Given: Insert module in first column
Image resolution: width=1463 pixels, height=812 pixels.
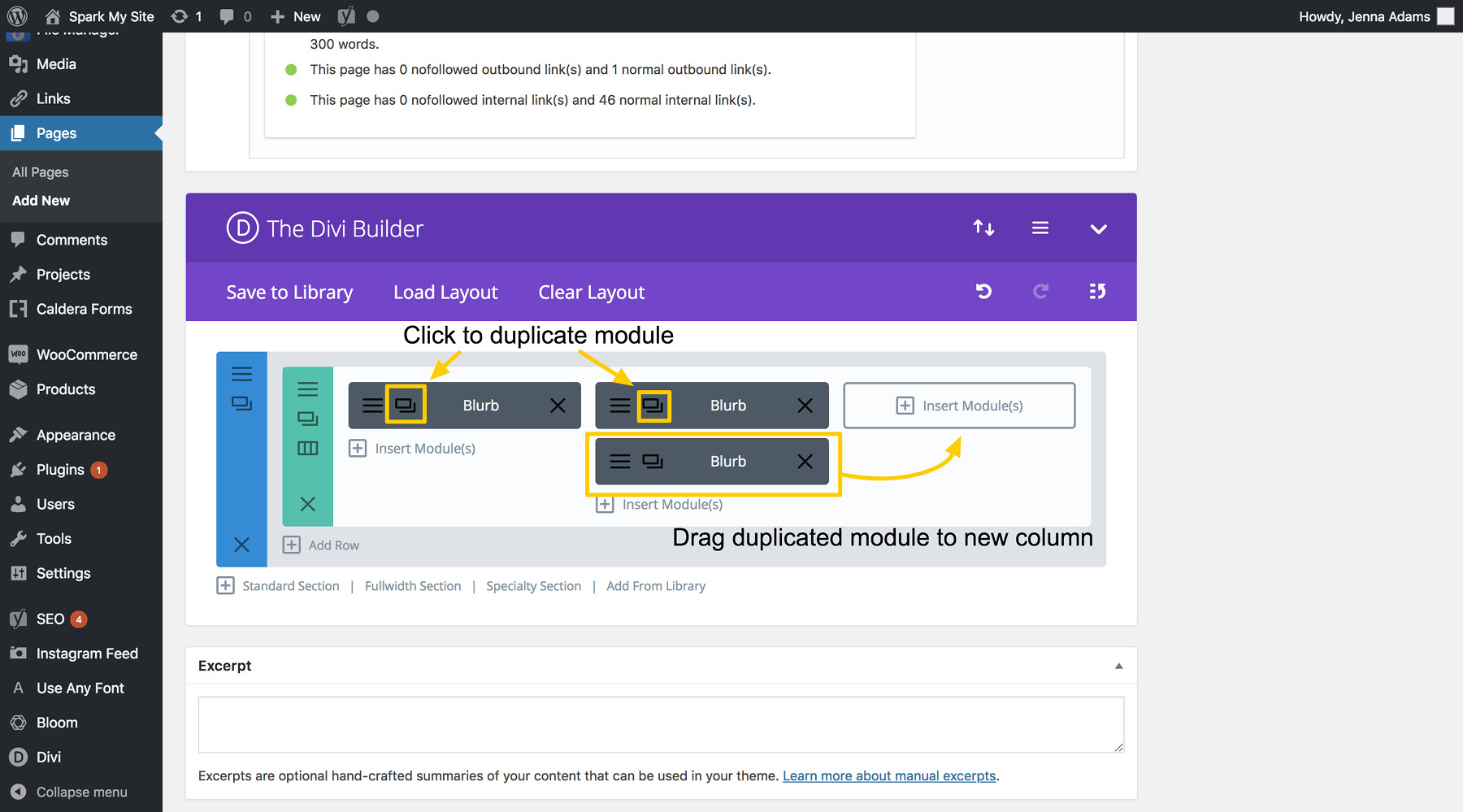Looking at the screenshot, I should 412,449.
